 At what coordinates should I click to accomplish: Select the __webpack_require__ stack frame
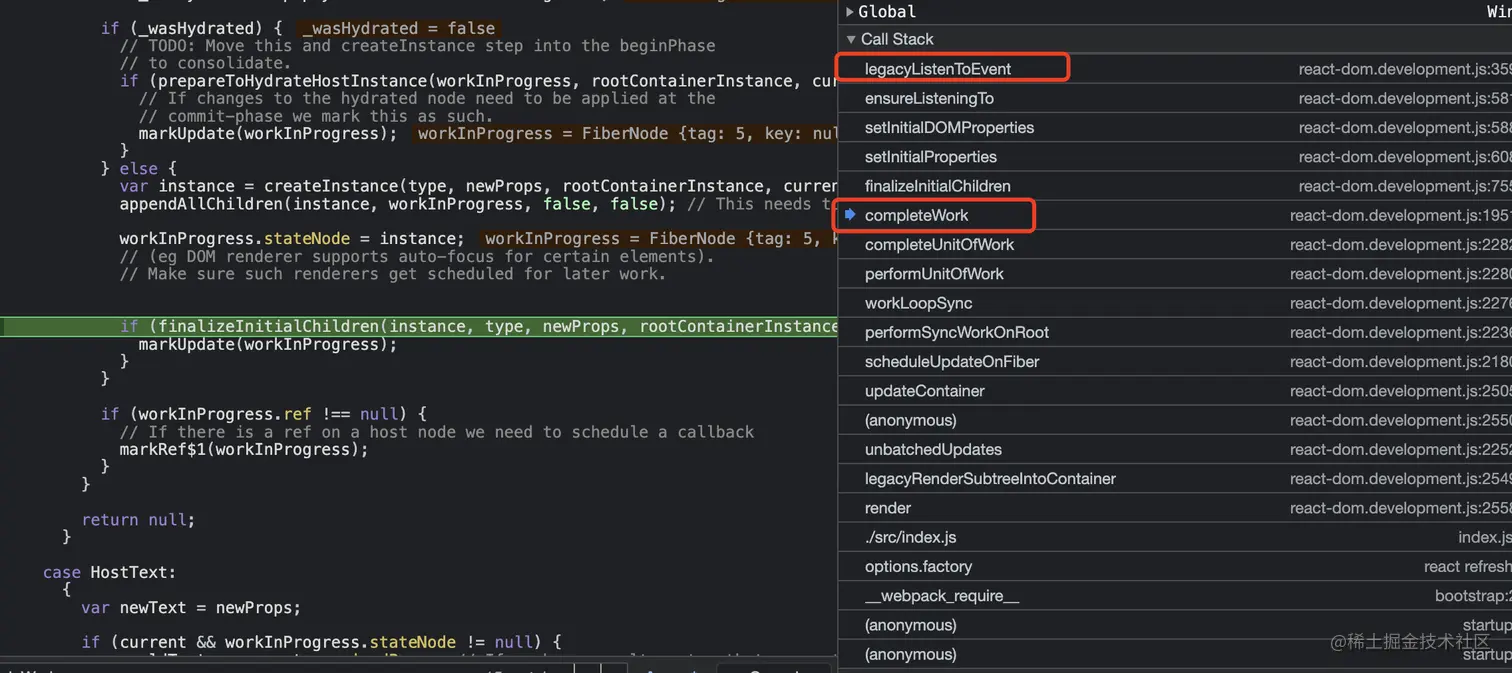(1174, 596)
